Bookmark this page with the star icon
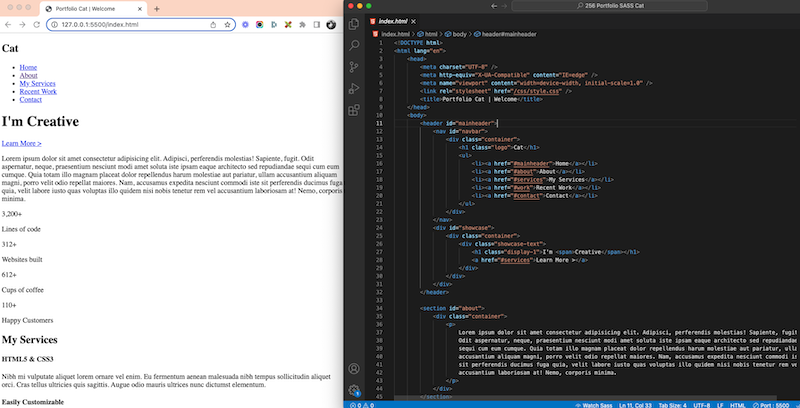 point(227,24)
